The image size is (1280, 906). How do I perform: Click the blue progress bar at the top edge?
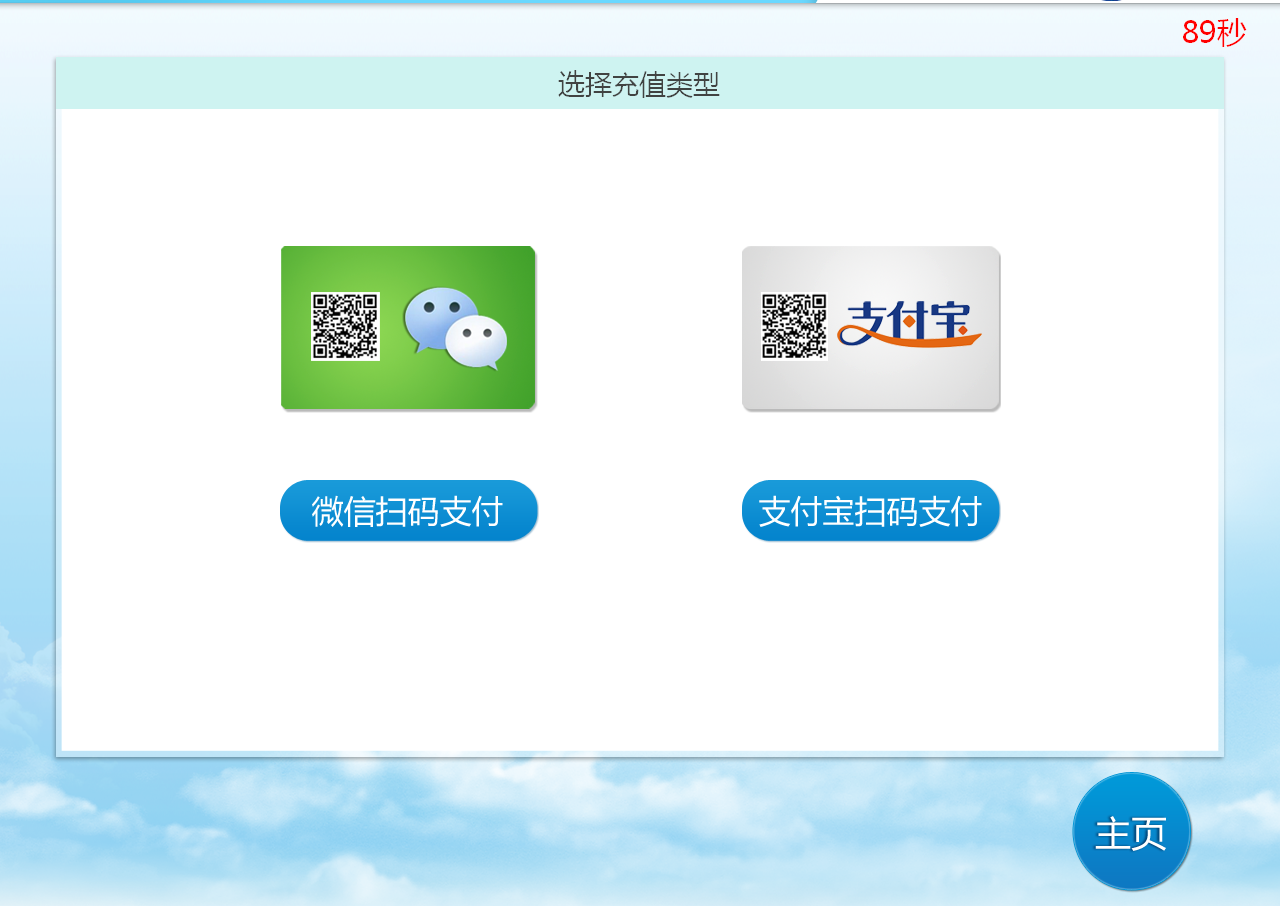point(400,2)
